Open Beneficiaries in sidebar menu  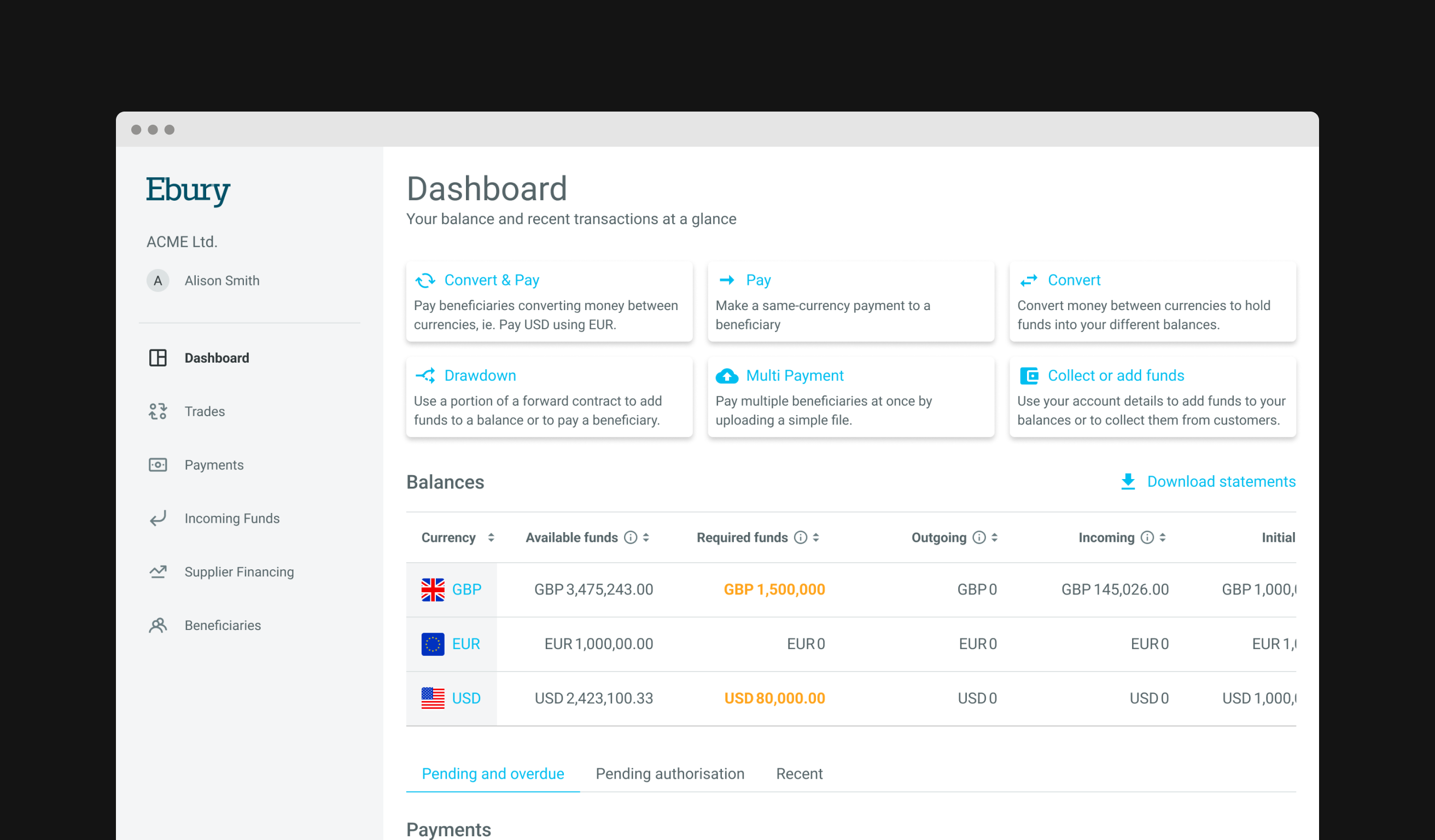(x=223, y=625)
